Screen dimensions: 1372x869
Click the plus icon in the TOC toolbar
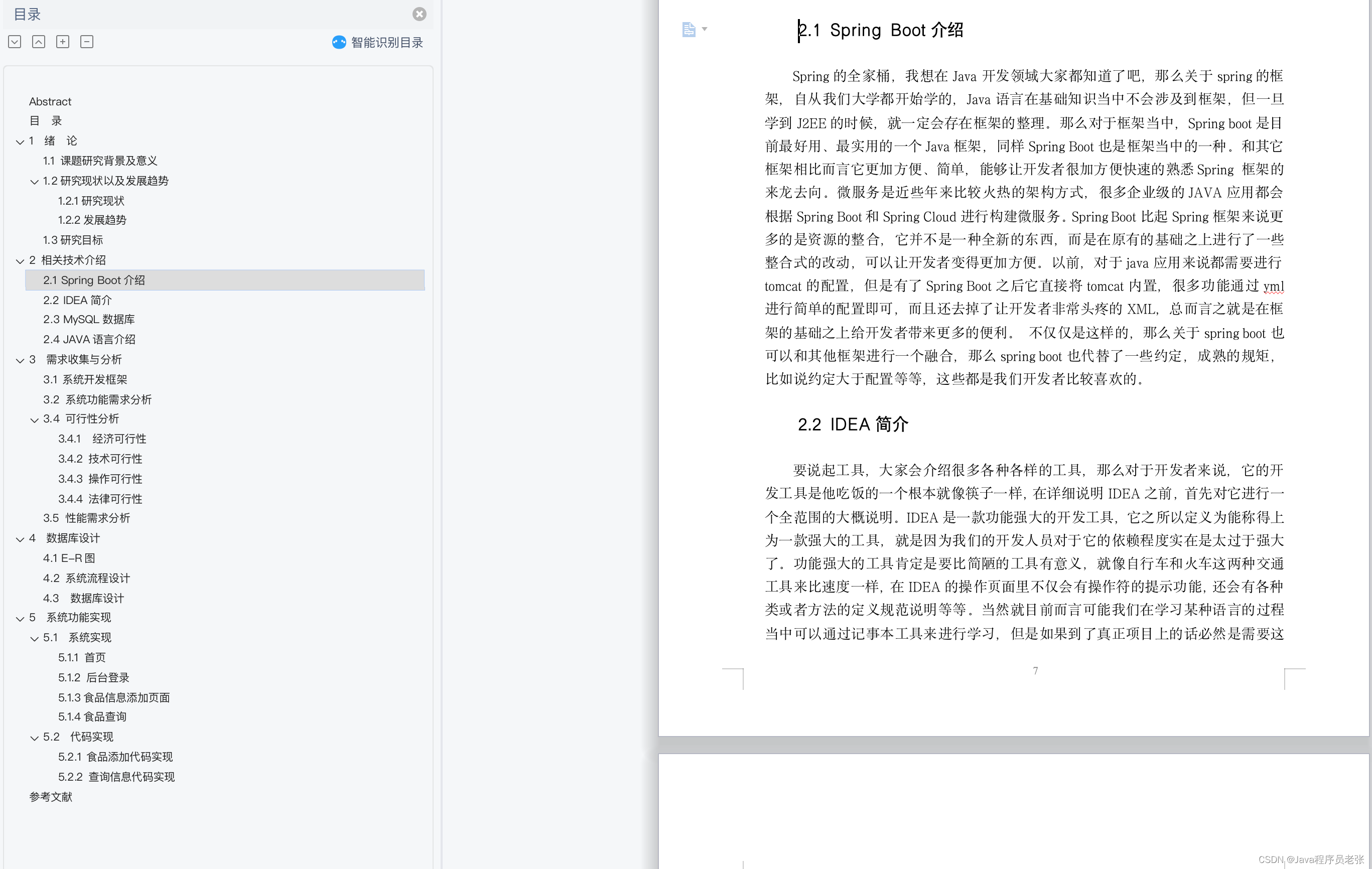click(63, 41)
